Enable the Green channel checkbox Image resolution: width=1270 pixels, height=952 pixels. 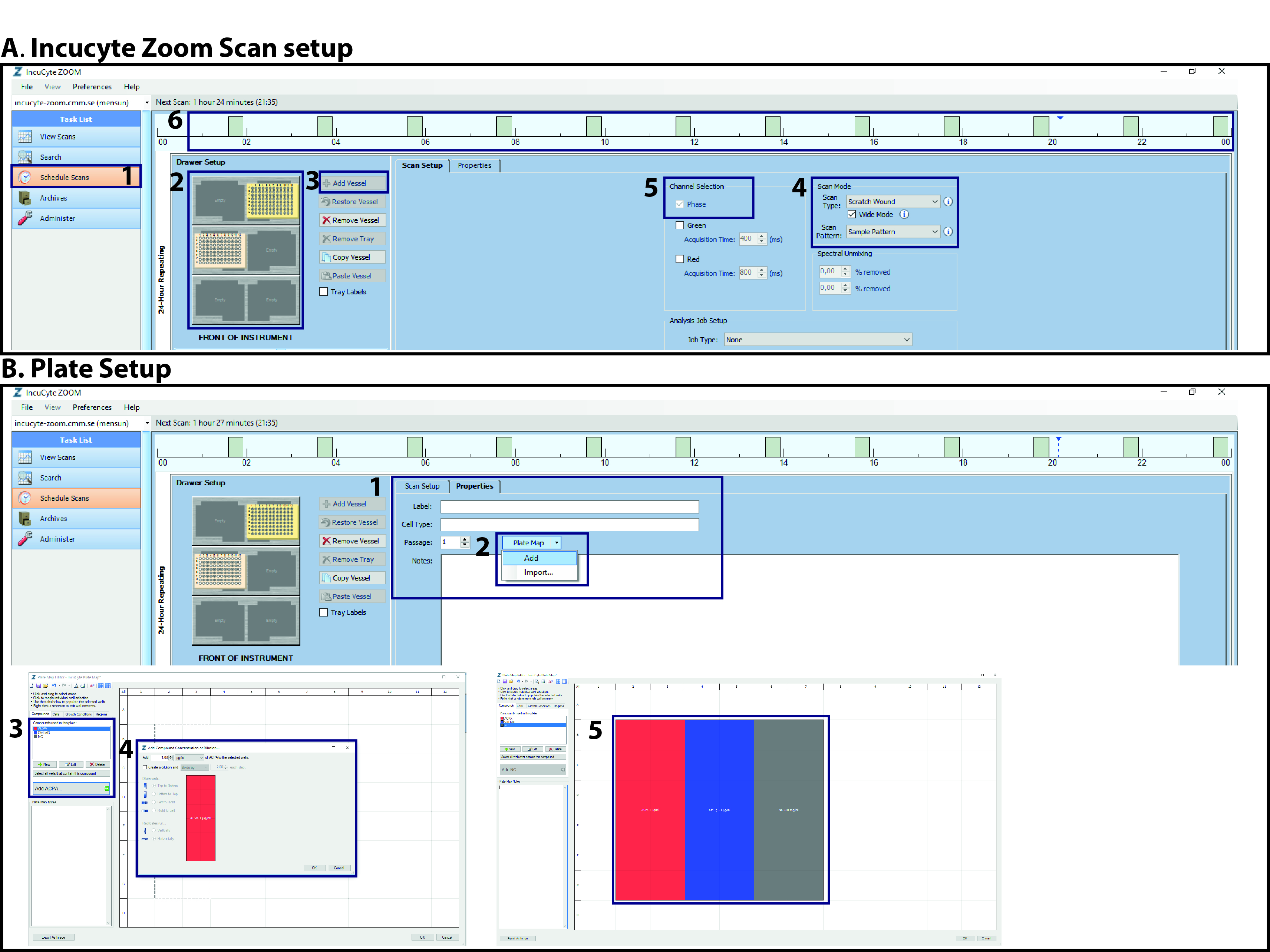coord(680,225)
